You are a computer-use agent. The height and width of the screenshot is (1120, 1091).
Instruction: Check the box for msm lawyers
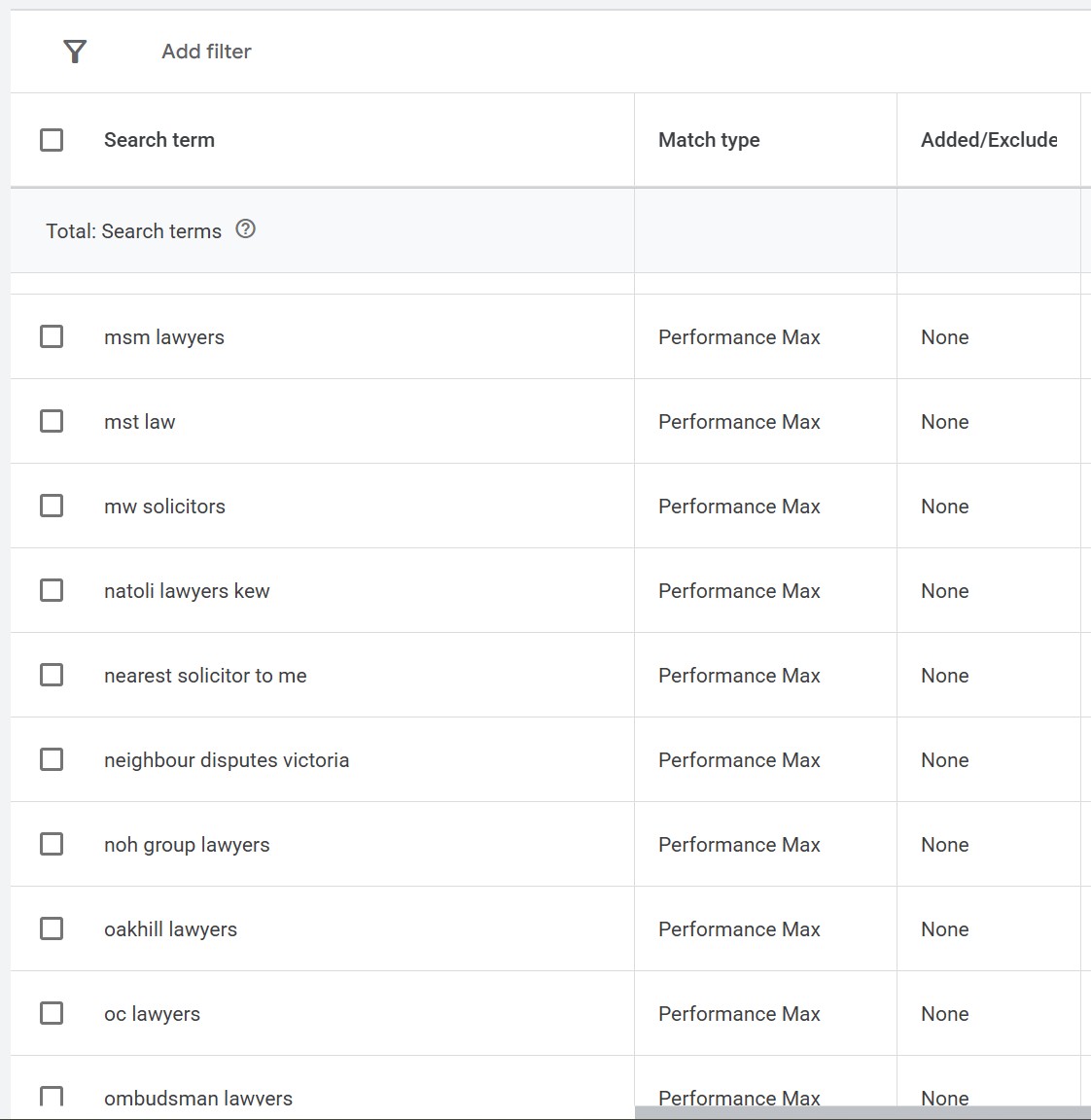pos(52,336)
